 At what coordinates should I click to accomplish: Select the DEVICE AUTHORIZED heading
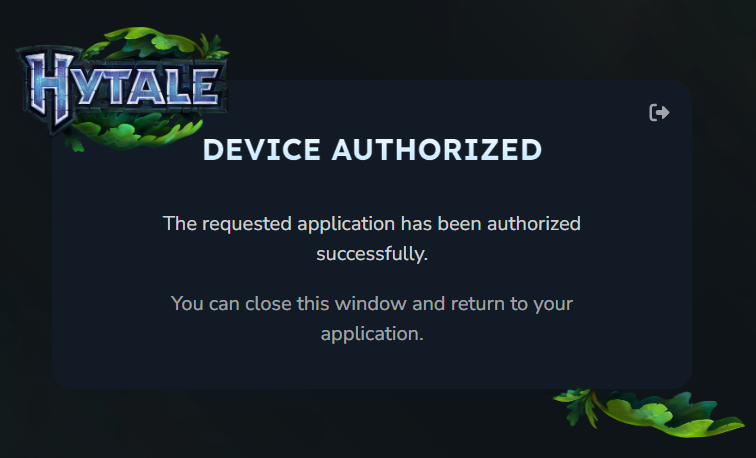pyautogui.click(x=372, y=149)
